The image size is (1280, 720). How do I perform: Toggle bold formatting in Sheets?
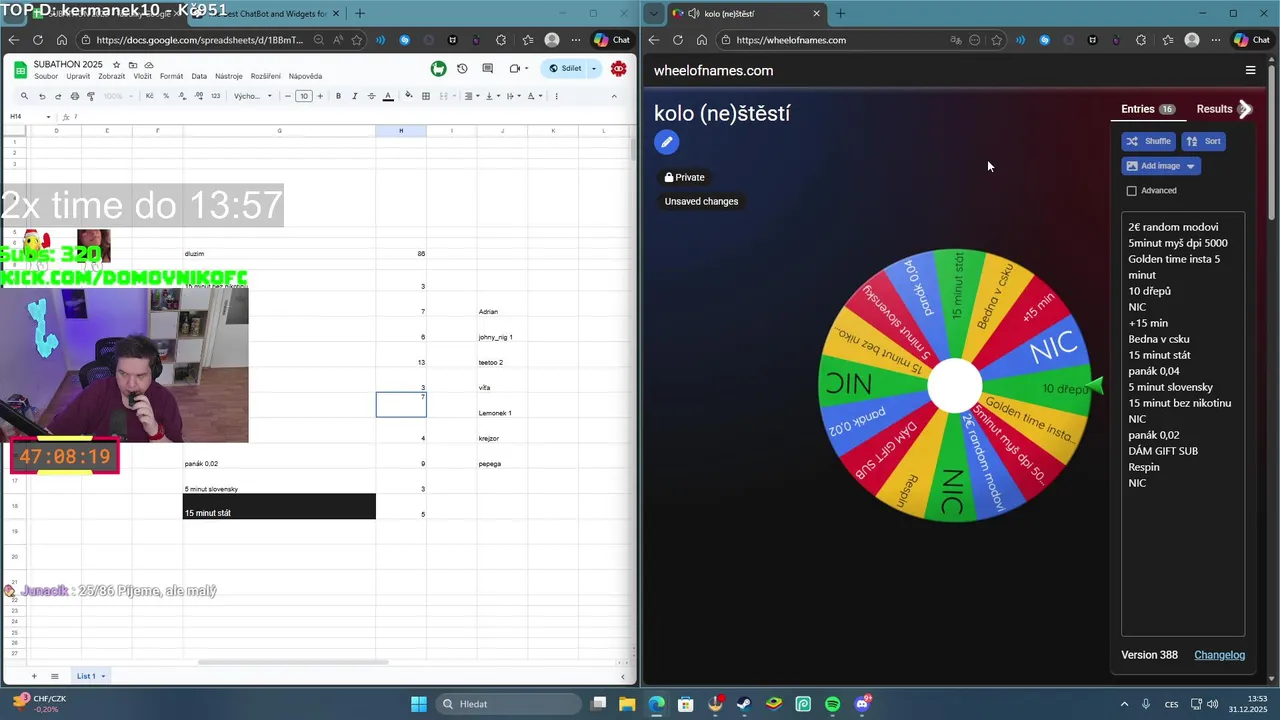click(x=338, y=96)
